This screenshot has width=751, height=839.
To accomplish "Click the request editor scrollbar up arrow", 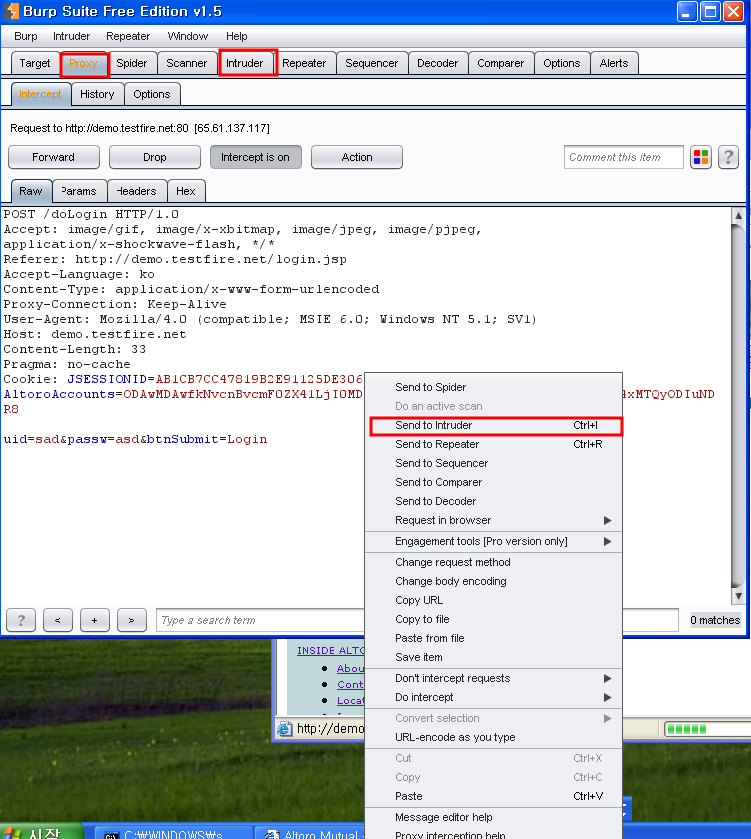I will (x=738, y=215).
